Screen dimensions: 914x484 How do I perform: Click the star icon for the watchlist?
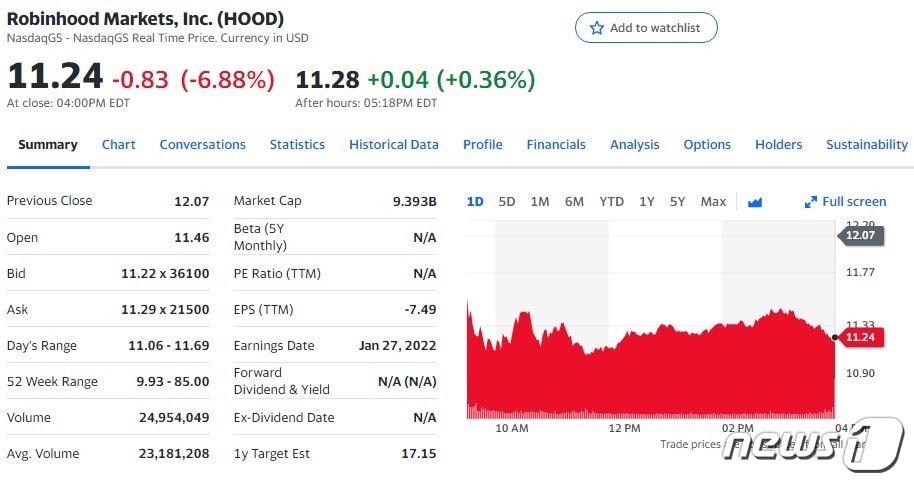click(597, 28)
